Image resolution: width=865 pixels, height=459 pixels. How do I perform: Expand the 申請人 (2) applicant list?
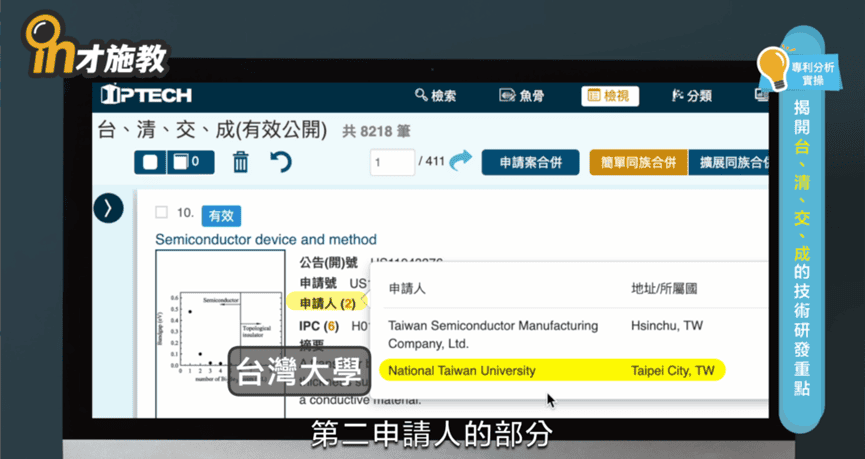(x=327, y=303)
